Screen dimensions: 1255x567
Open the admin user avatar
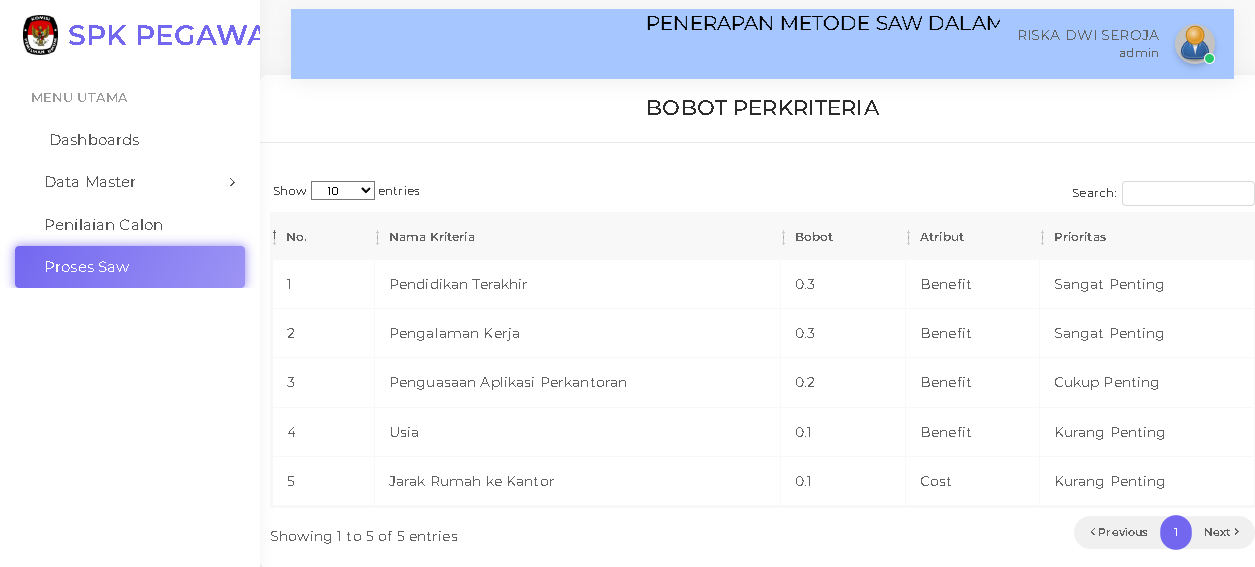[1194, 44]
